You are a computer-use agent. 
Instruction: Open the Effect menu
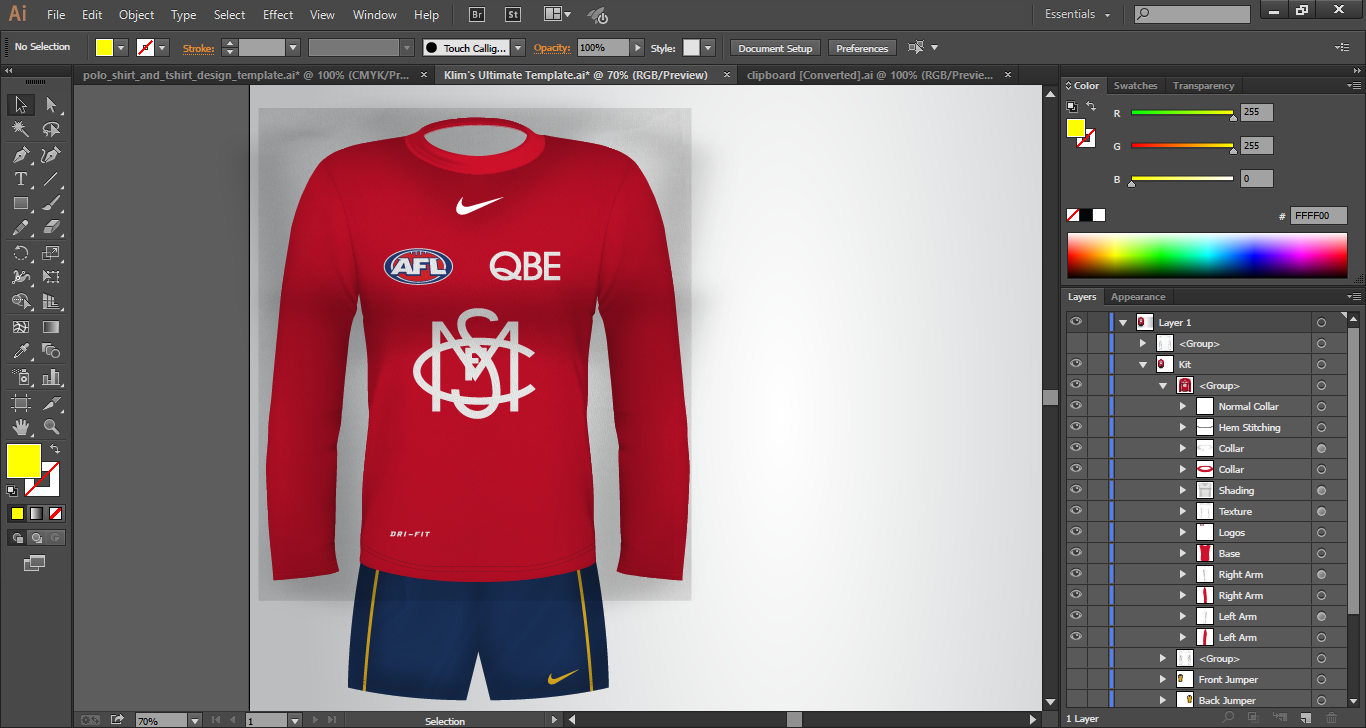(278, 14)
